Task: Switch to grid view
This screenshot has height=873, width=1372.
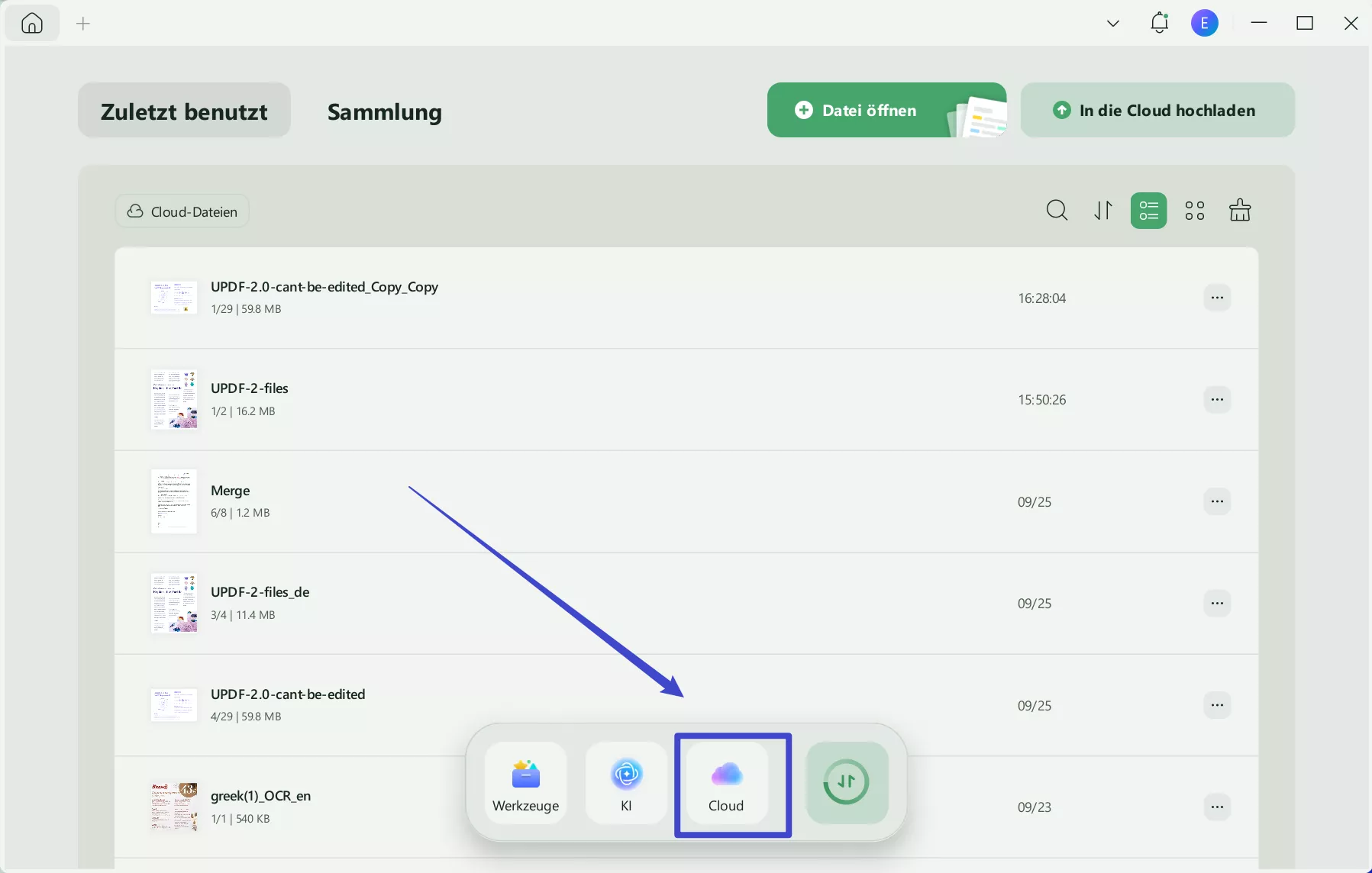Action: 1195,211
